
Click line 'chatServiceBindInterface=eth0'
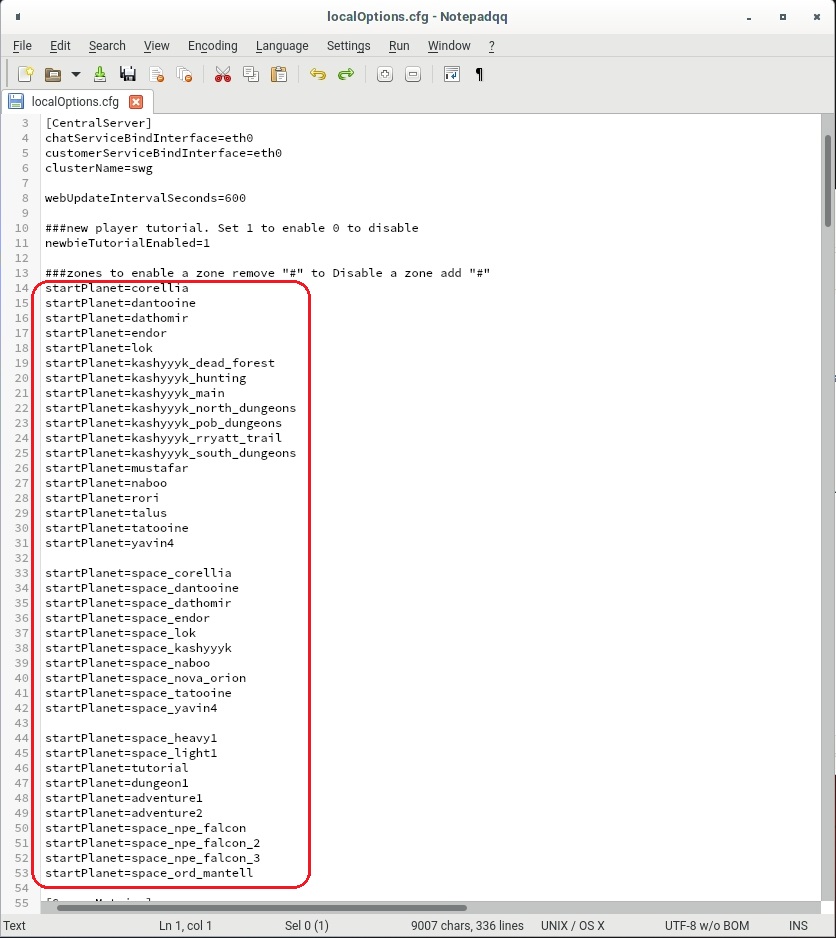149,138
